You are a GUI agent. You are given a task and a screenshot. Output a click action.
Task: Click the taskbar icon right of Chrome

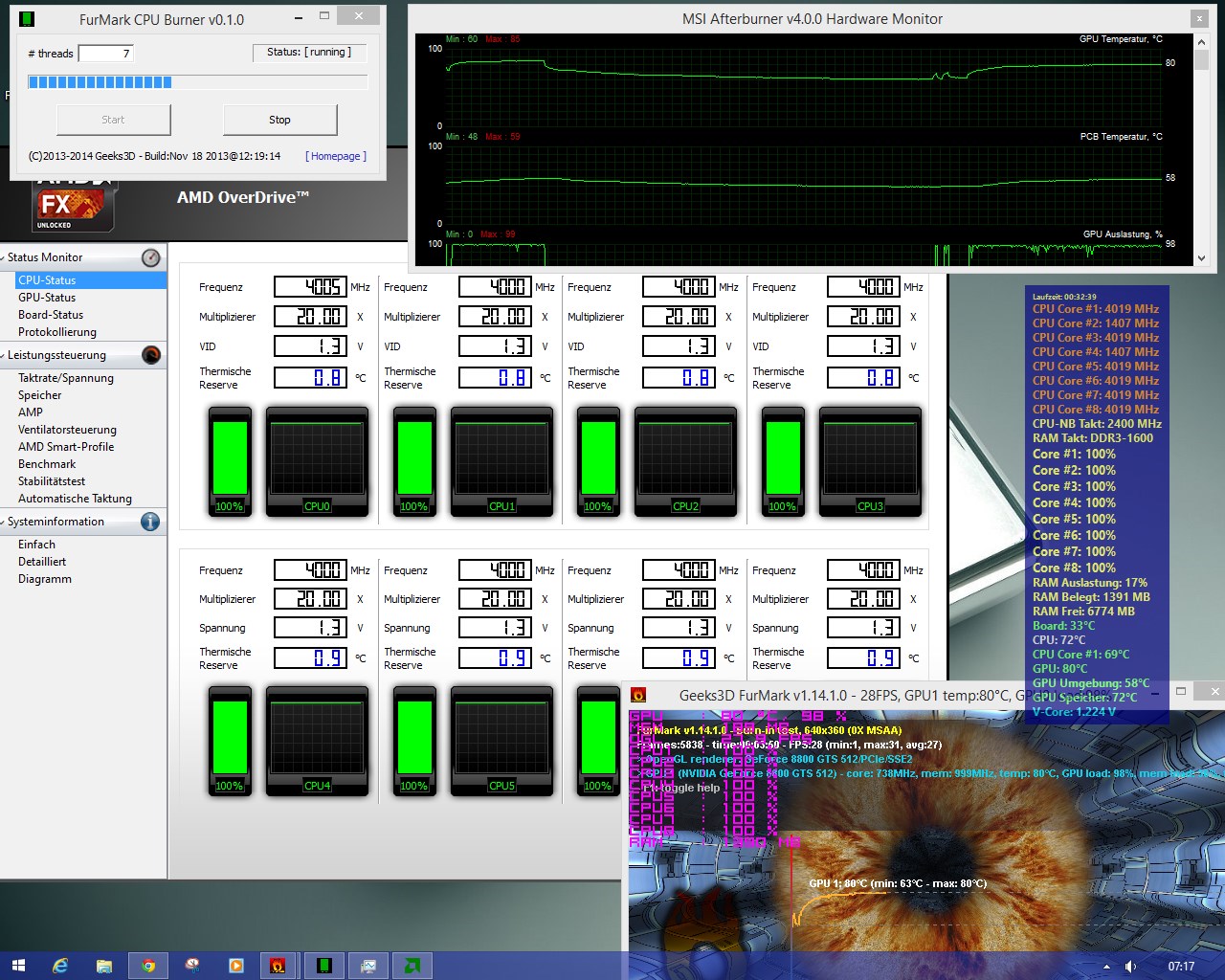(x=192, y=966)
